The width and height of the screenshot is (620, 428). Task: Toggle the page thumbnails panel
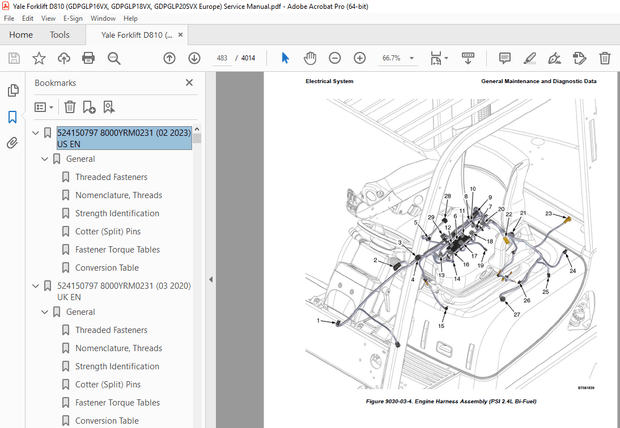13,91
